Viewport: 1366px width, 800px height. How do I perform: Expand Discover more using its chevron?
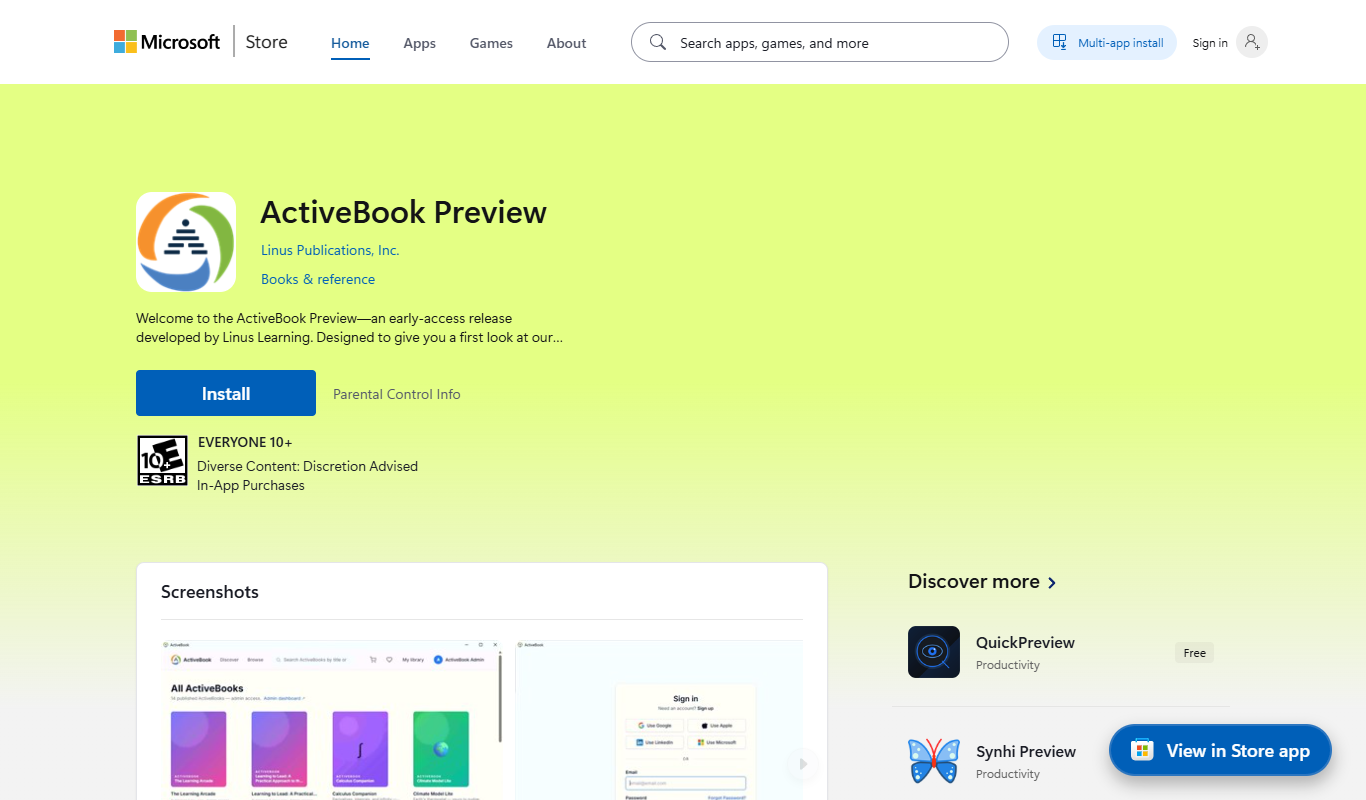1052,582
